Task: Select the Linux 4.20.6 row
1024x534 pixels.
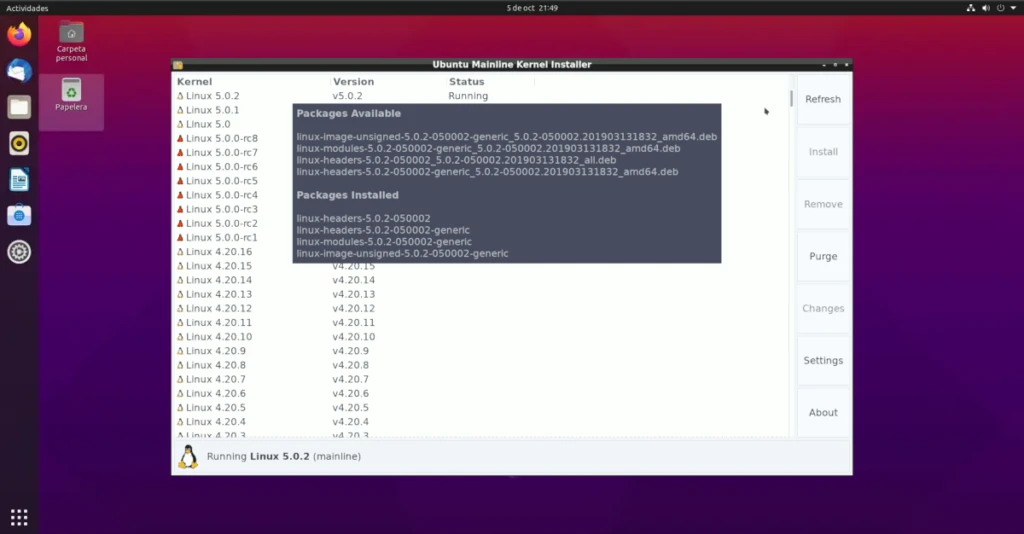Action: (x=481, y=394)
